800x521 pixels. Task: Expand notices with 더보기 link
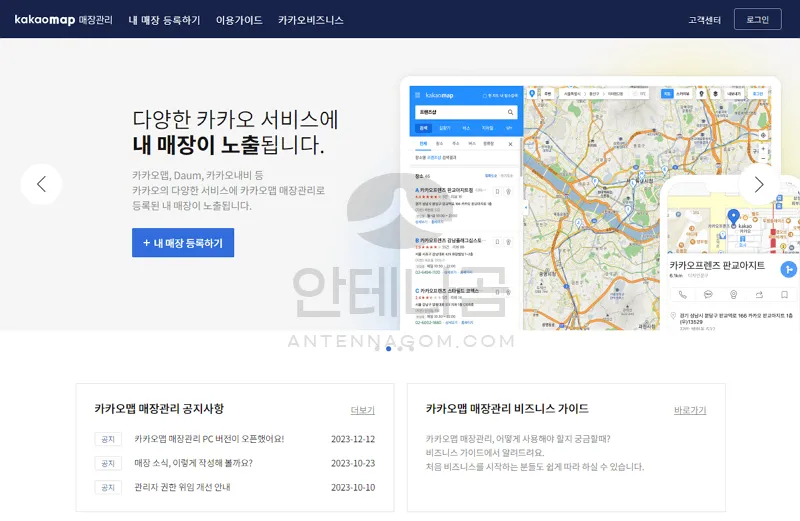click(362, 410)
